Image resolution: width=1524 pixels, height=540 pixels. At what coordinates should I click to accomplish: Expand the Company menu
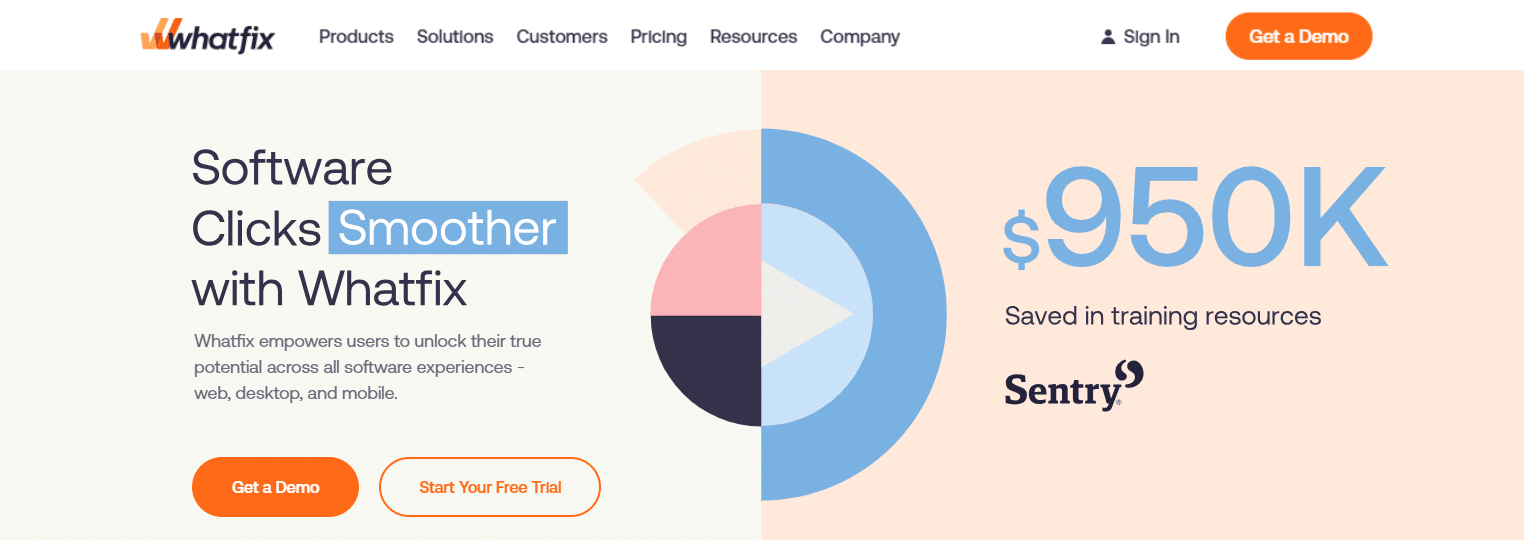(x=860, y=37)
